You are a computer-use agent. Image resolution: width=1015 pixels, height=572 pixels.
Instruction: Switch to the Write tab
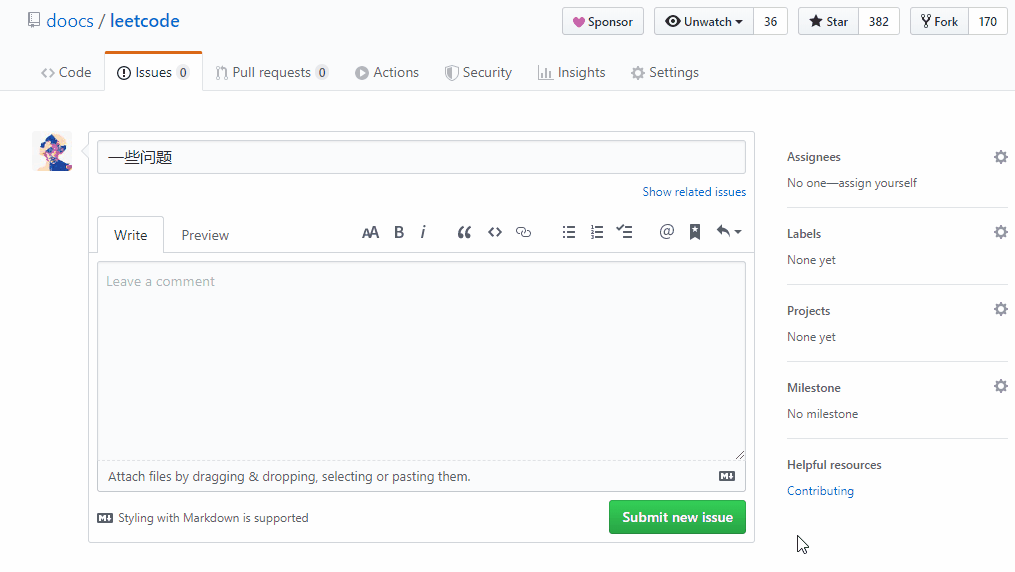pos(131,235)
